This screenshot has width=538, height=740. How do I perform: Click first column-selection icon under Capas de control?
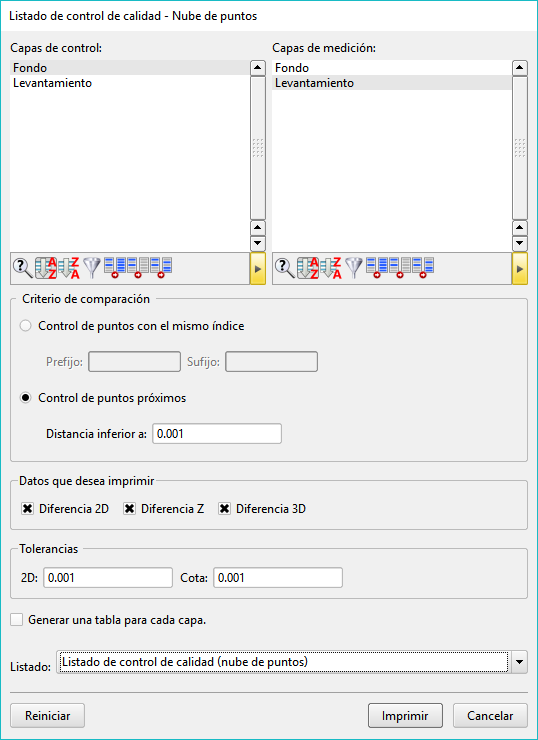tap(115, 268)
